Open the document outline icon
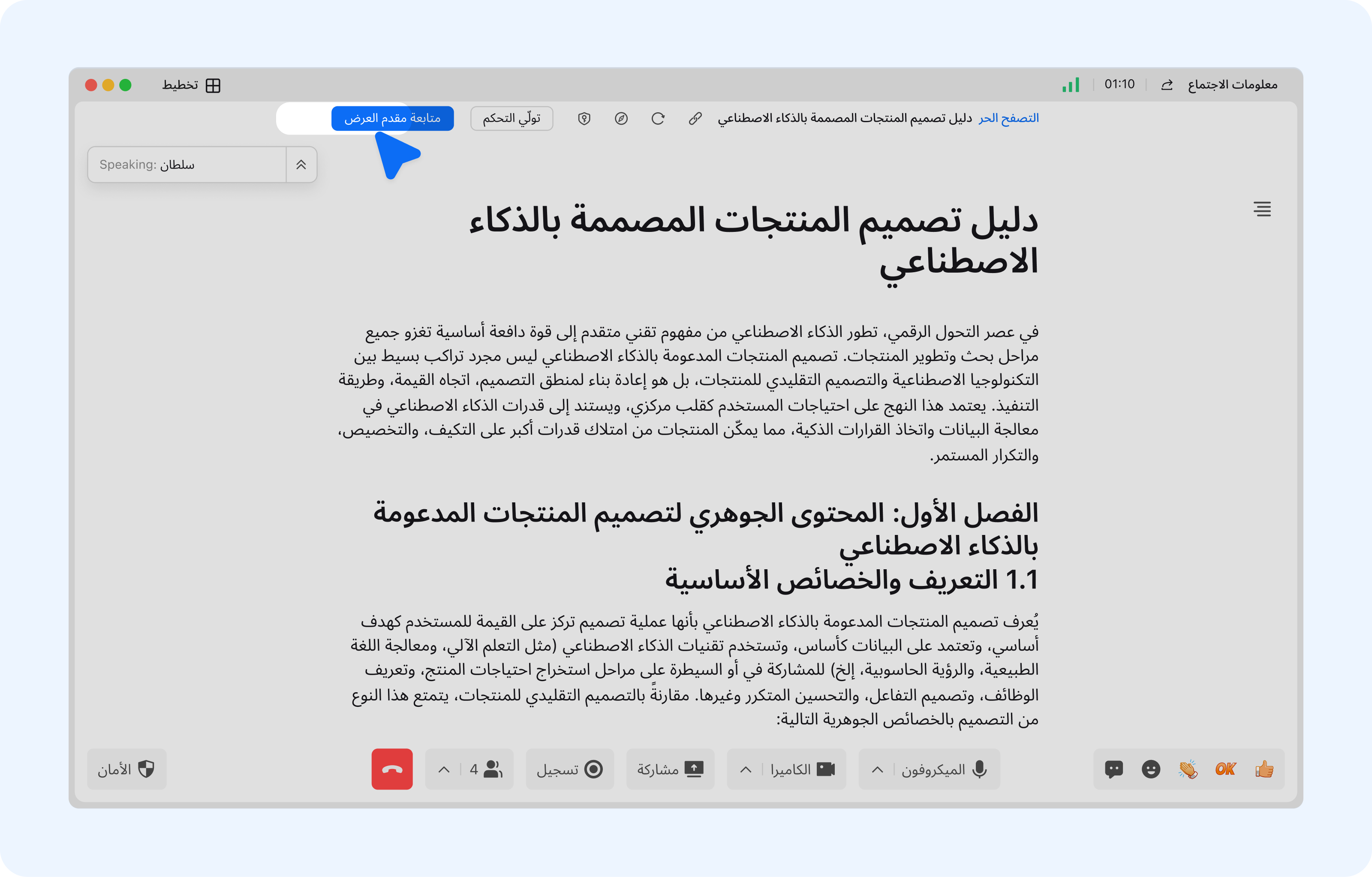Screen dimensions: 1372x877 (1262, 209)
